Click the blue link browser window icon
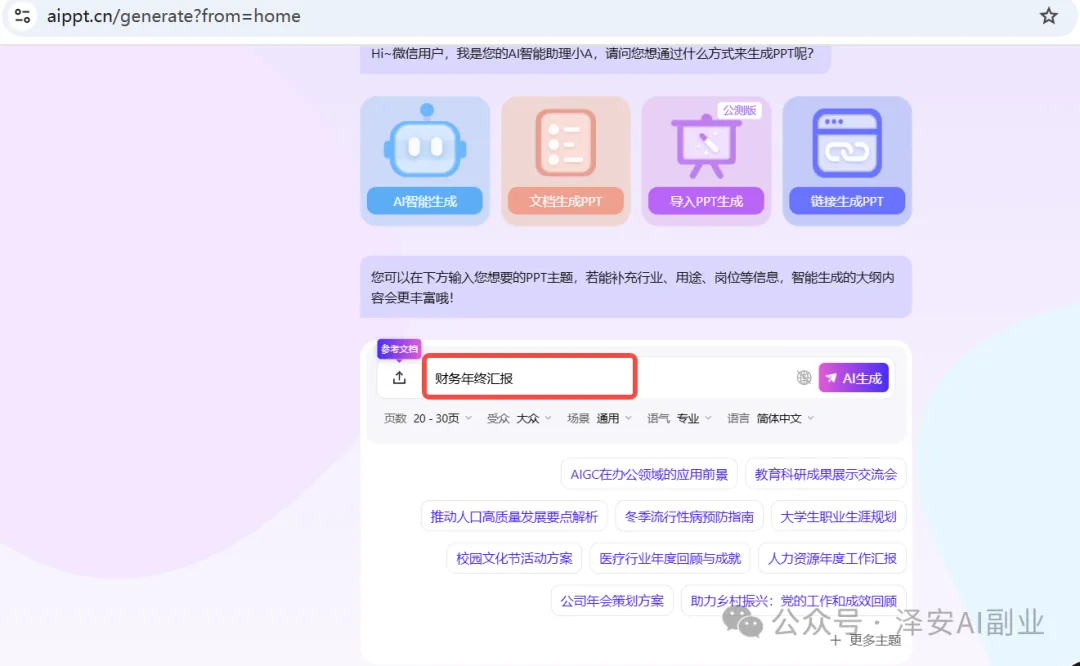Viewport: 1080px width, 666px height. click(x=847, y=143)
